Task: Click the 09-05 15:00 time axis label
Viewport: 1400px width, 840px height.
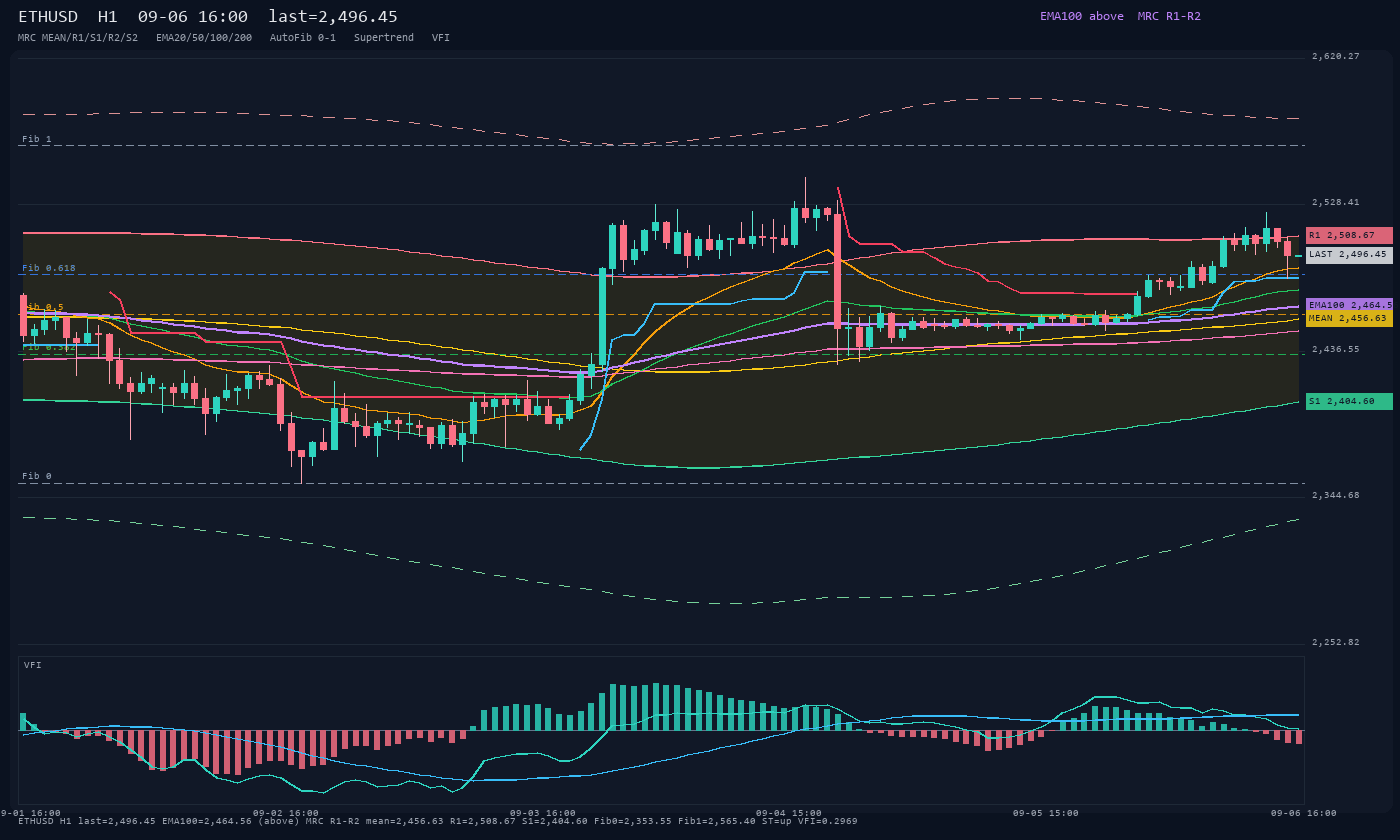Action: 1046,813
